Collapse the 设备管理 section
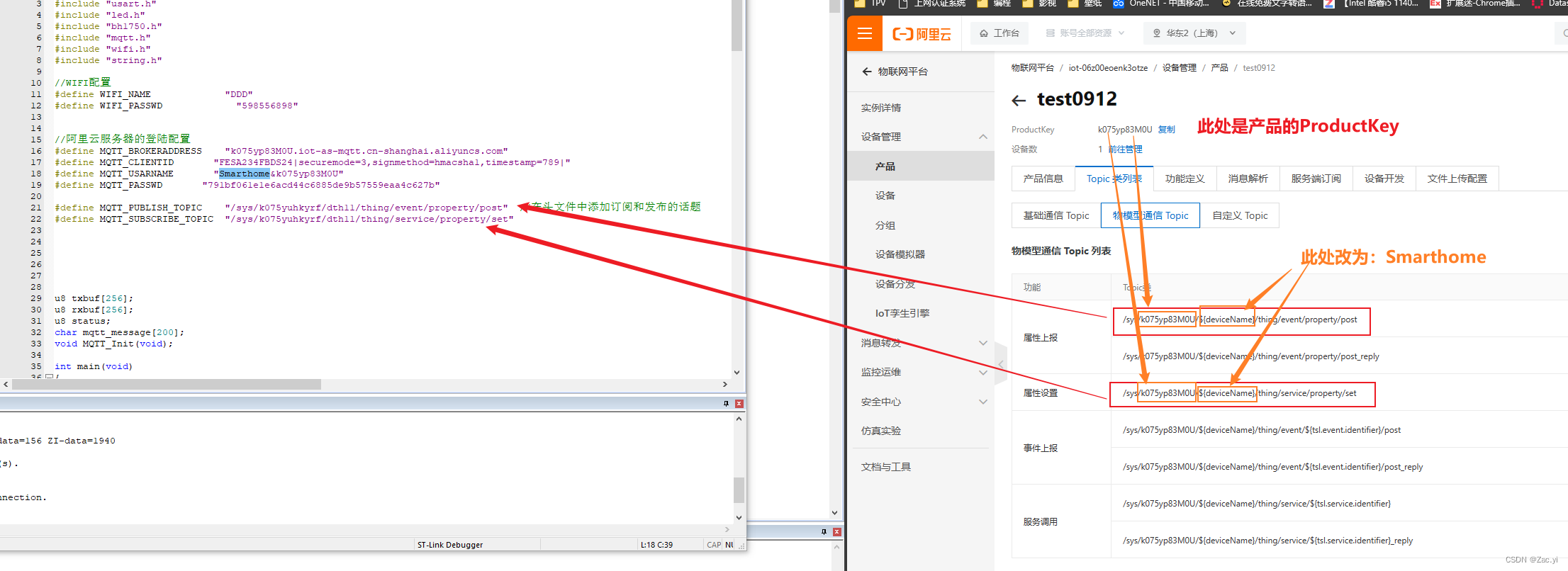The width and height of the screenshot is (1568, 571). pos(982,137)
